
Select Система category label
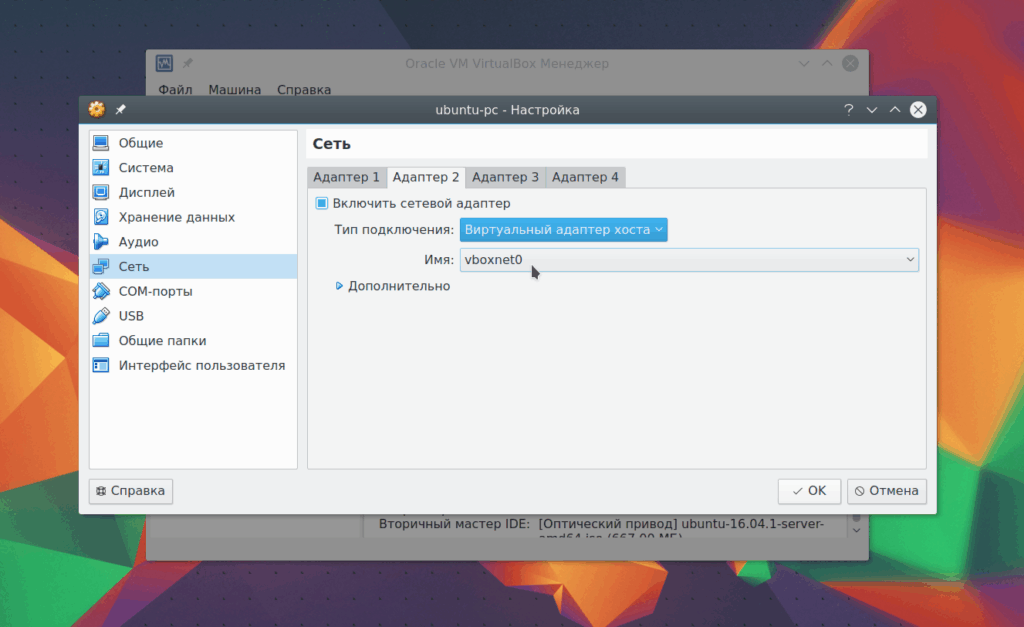pos(146,168)
